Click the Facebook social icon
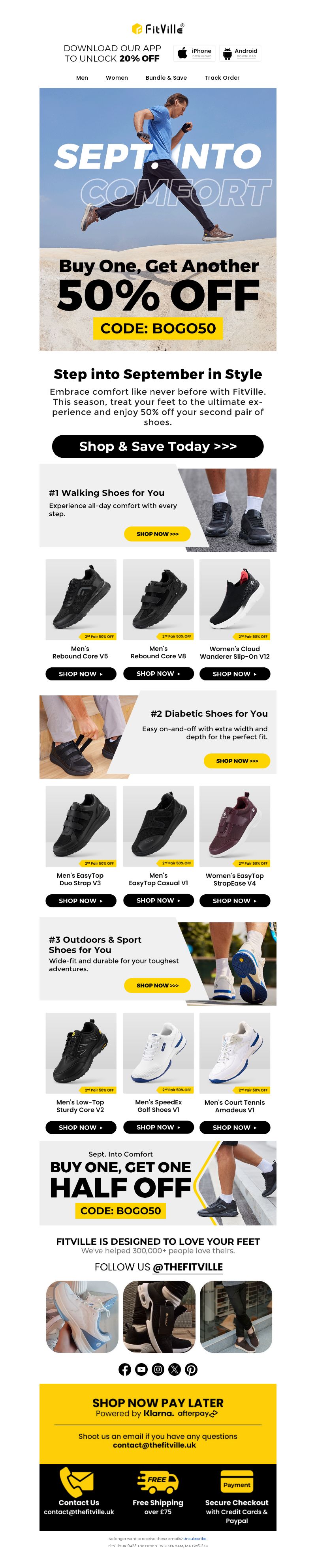Screen dimensions: 316x1568 point(125,1369)
